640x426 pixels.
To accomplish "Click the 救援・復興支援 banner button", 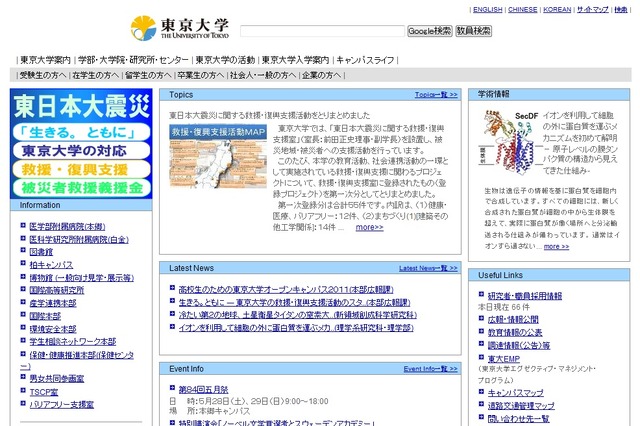I will click(81, 169).
